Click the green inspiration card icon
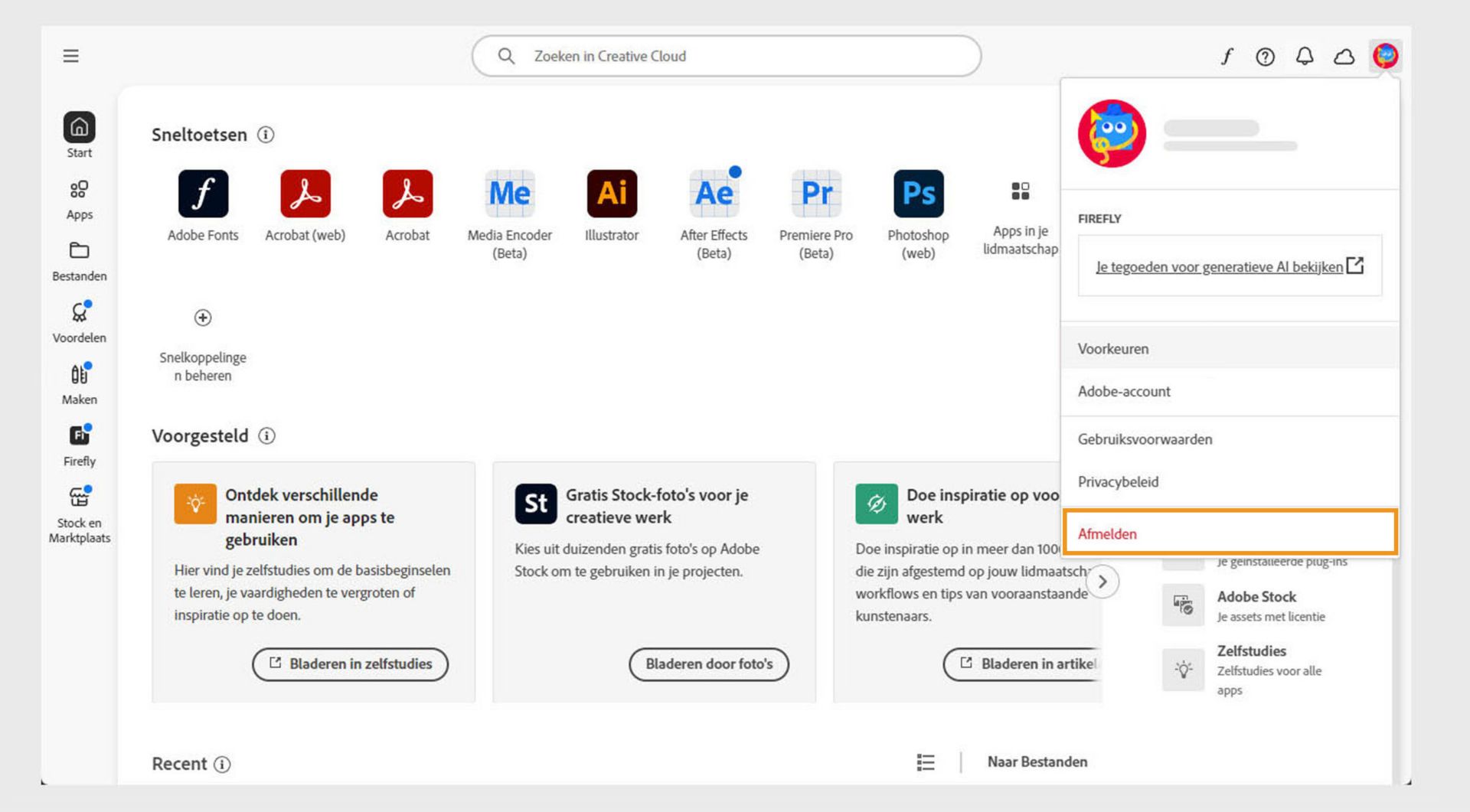The image size is (1470, 812). (x=877, y=503)
